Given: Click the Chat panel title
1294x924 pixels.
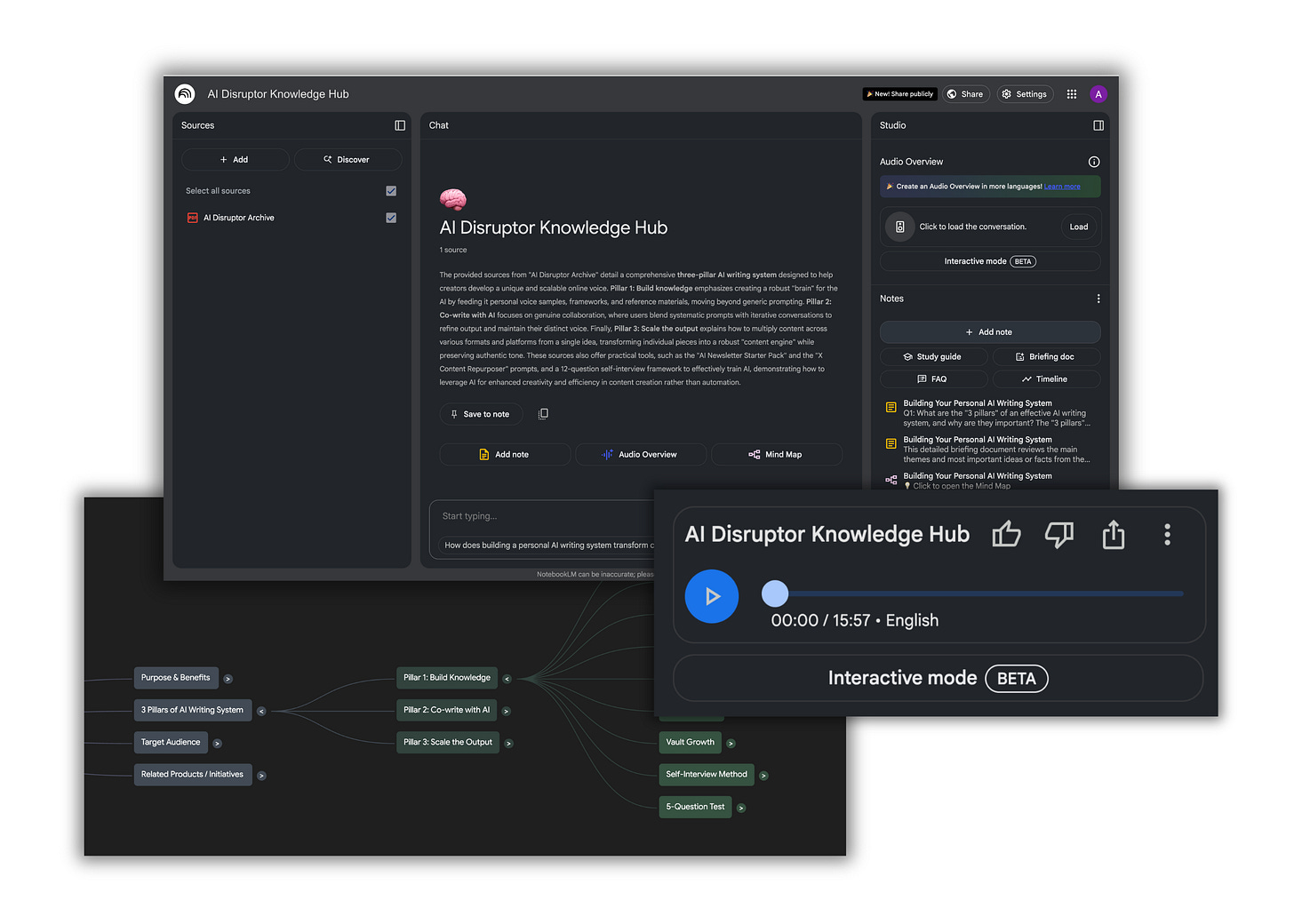Looking at the screenshot, I should (x=439, y=125).
